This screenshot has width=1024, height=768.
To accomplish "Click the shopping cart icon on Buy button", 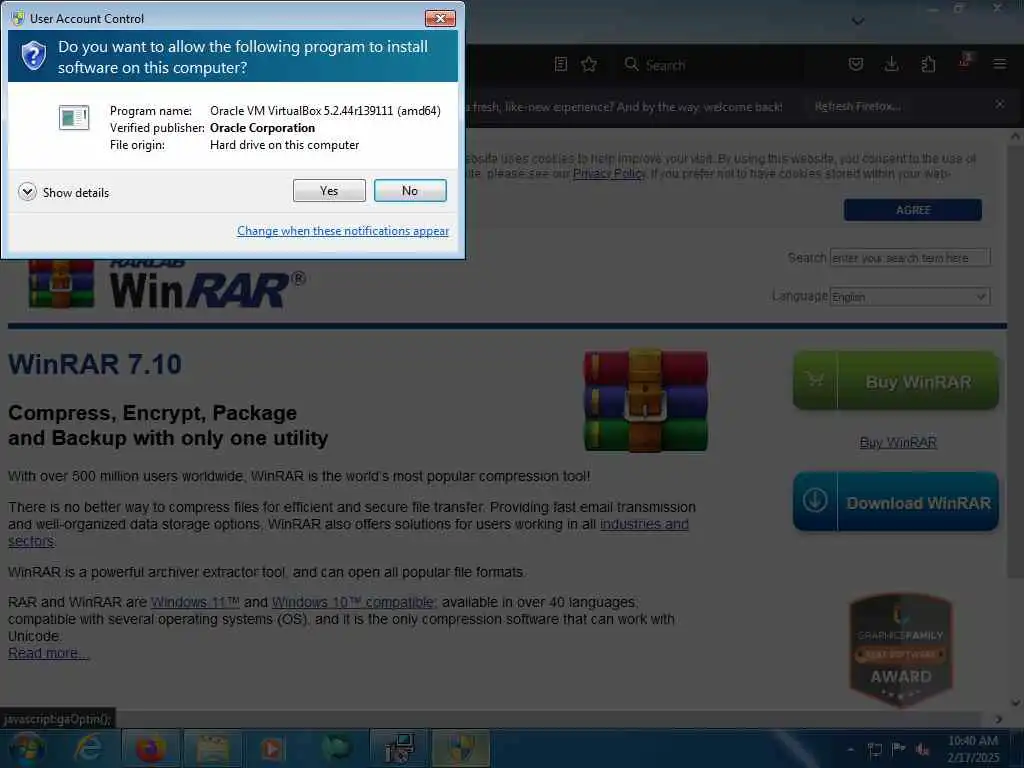I will [815, 380].
